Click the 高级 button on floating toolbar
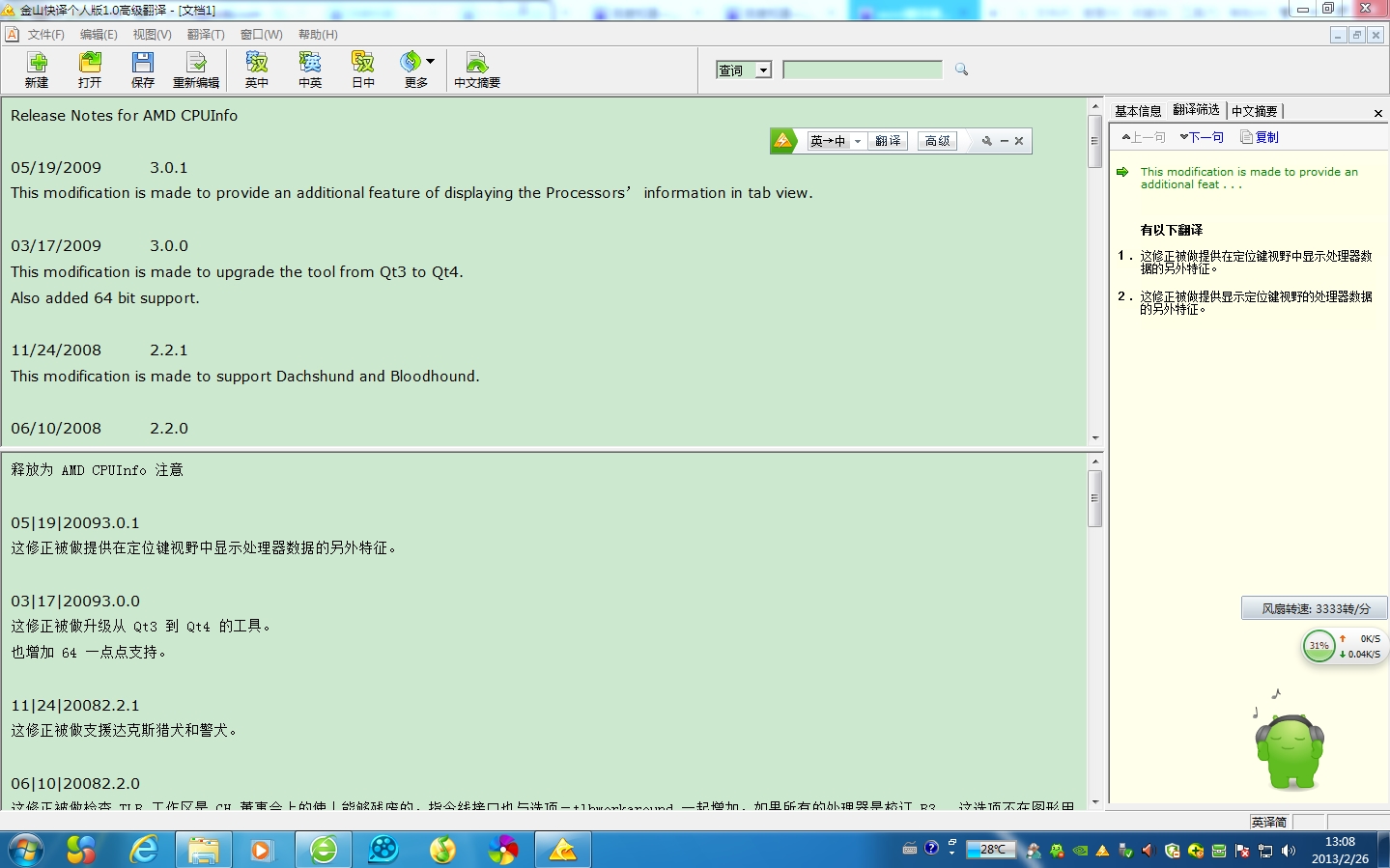Viewport: 1390px width, 868px height. pos(938,141)
